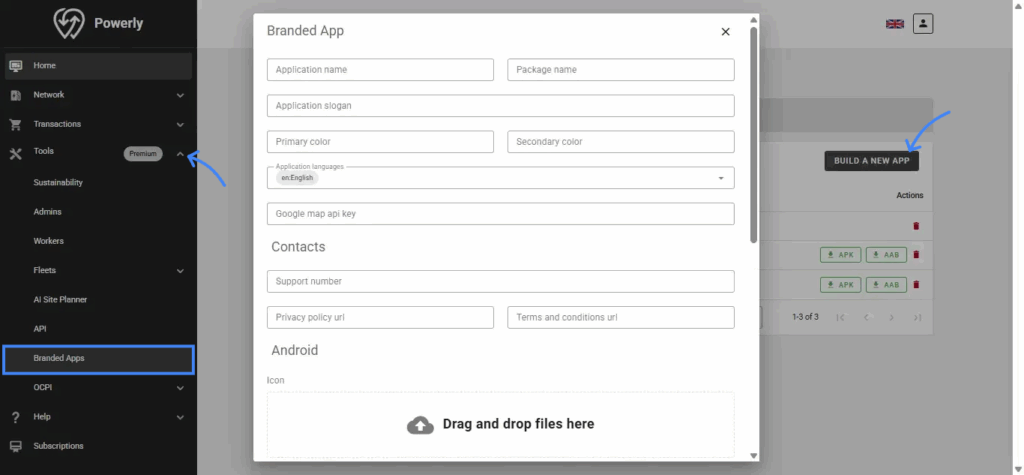Click the red delete trash icon
This screenshot has height=475, width=1024.
coord(916,226)
